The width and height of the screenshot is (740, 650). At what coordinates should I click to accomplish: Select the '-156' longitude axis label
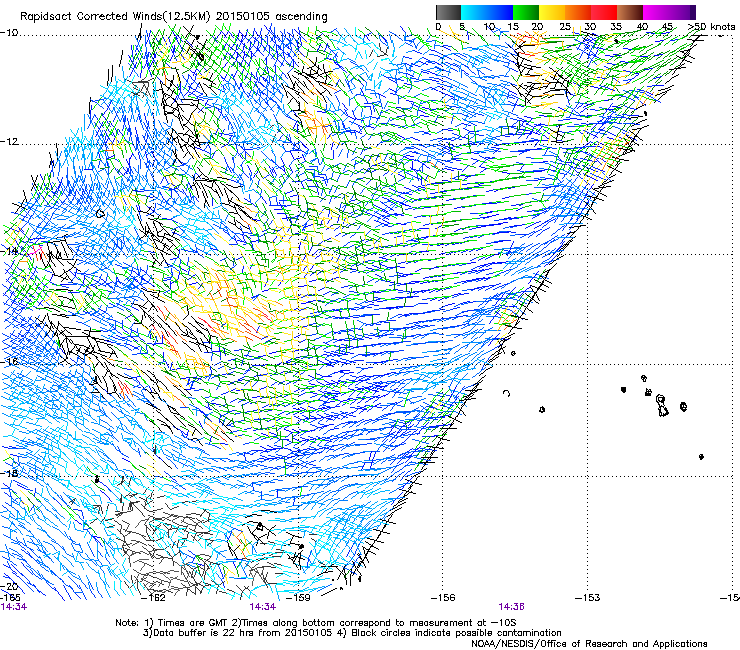(x=443, y=598)
